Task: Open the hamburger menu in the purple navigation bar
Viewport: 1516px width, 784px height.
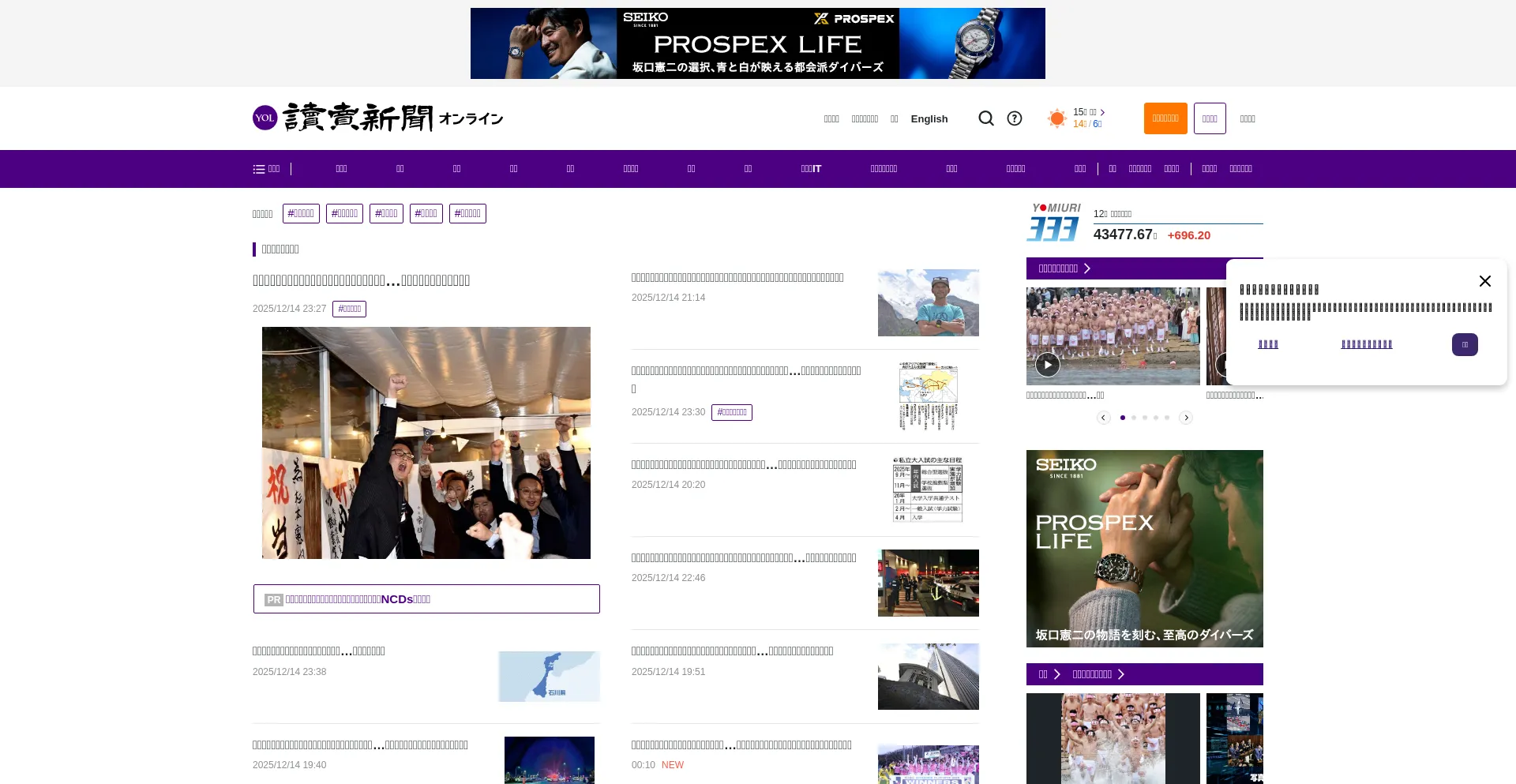Action: coord(259,168)
